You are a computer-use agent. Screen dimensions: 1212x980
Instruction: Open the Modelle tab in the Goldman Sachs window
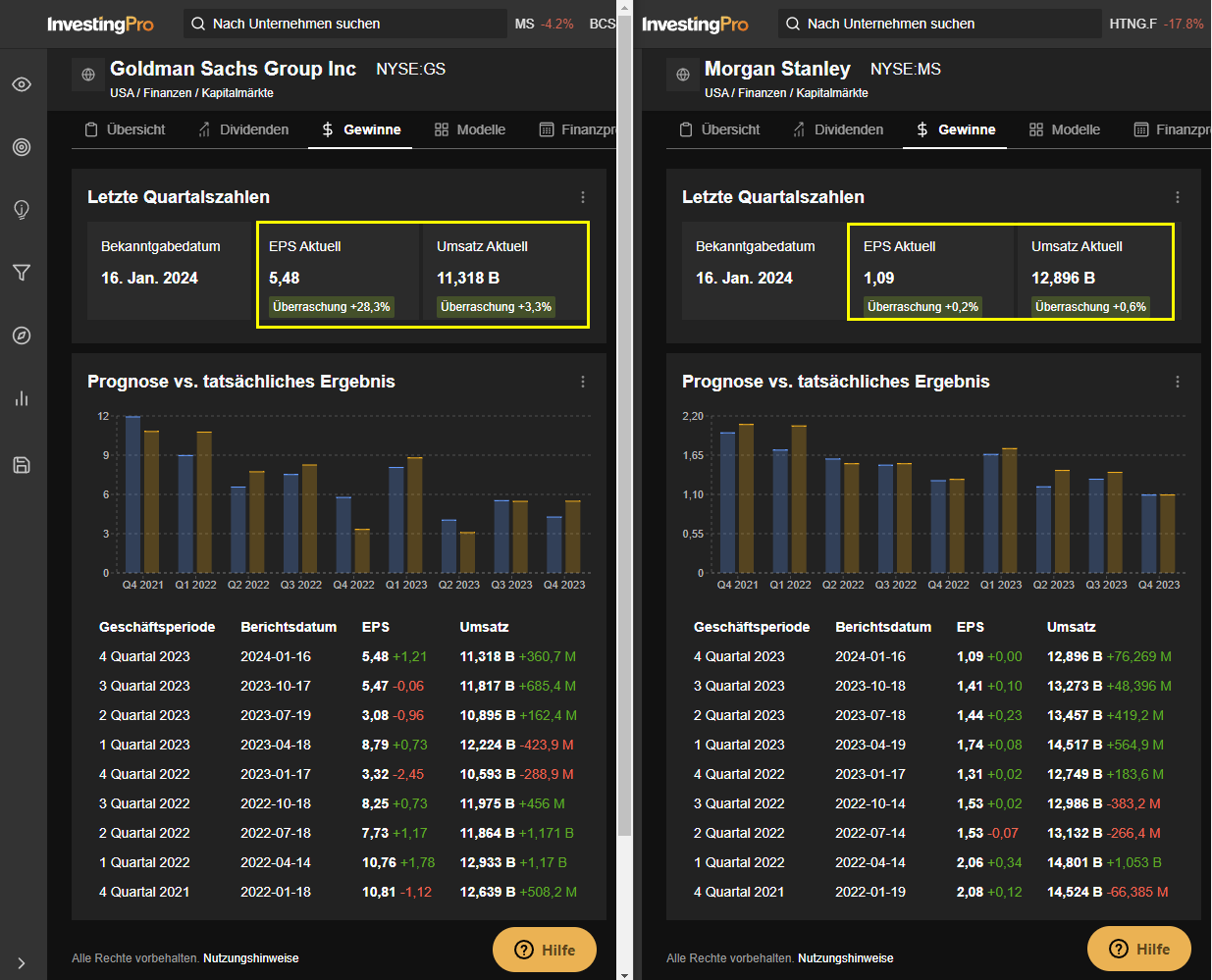point(470,129)
